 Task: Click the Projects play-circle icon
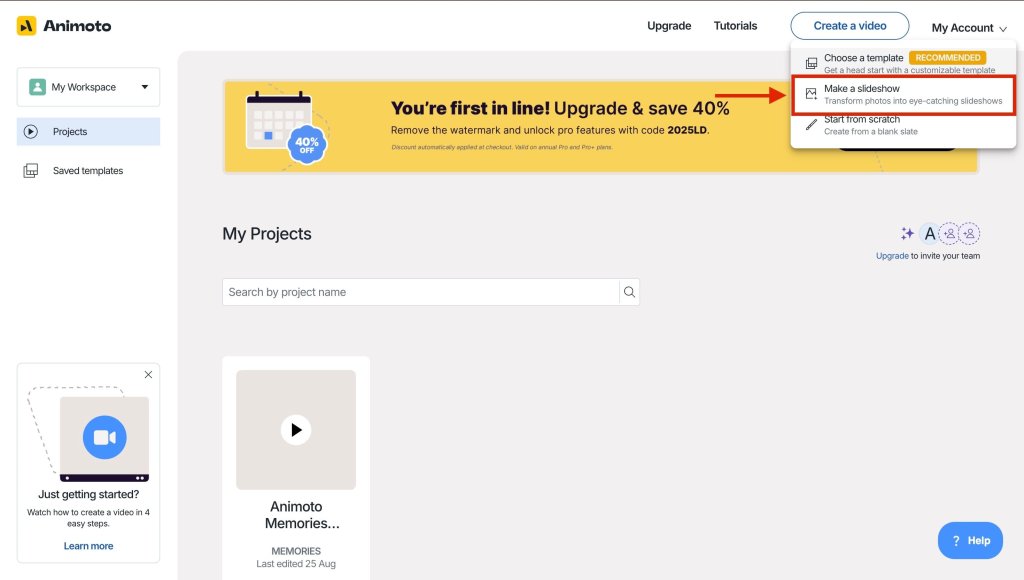(x=31, y=131)
